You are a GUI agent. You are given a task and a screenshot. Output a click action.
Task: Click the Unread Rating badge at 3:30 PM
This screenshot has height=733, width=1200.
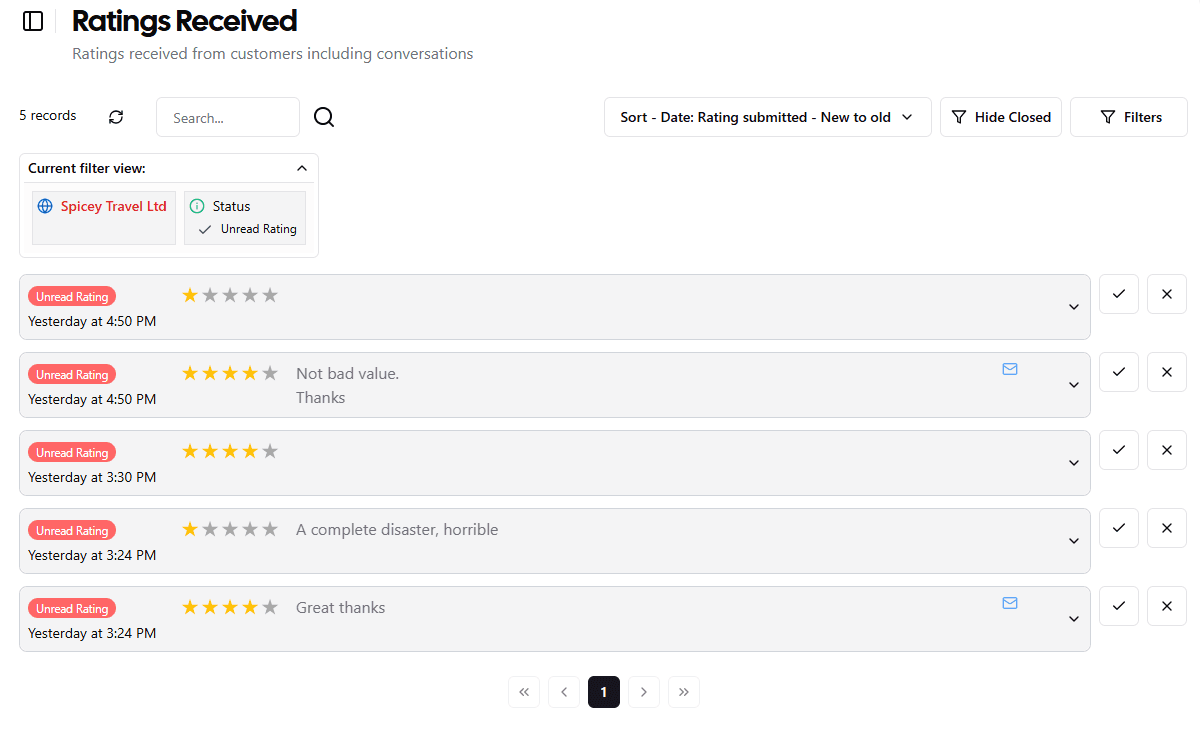click(72, 453)
